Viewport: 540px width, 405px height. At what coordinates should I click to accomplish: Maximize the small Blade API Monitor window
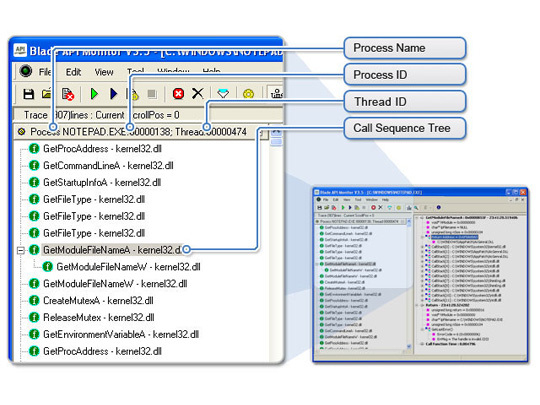tap(516, 192)
